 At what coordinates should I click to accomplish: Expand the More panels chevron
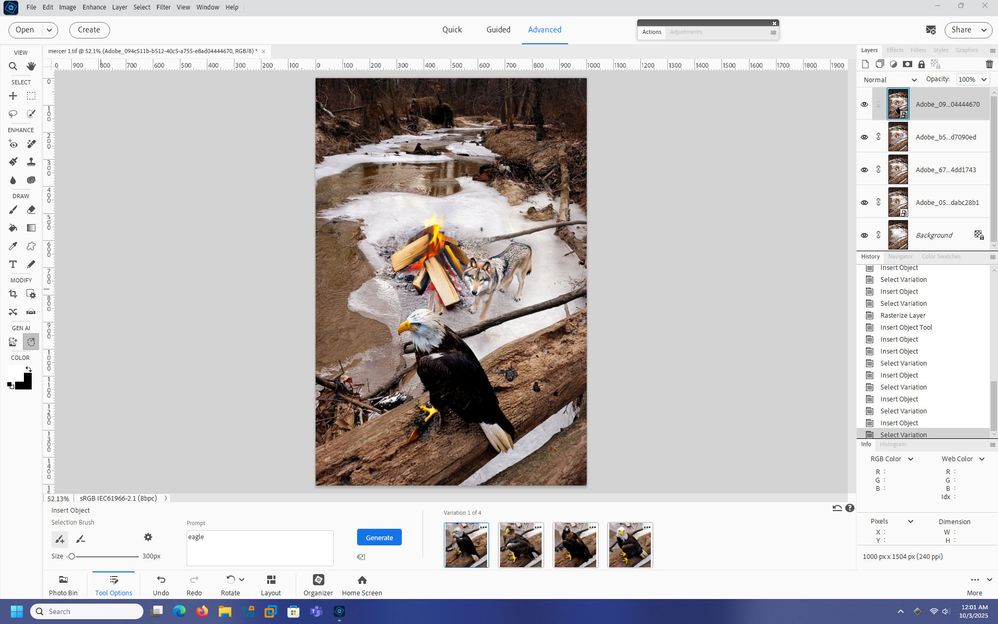point(989,579)
